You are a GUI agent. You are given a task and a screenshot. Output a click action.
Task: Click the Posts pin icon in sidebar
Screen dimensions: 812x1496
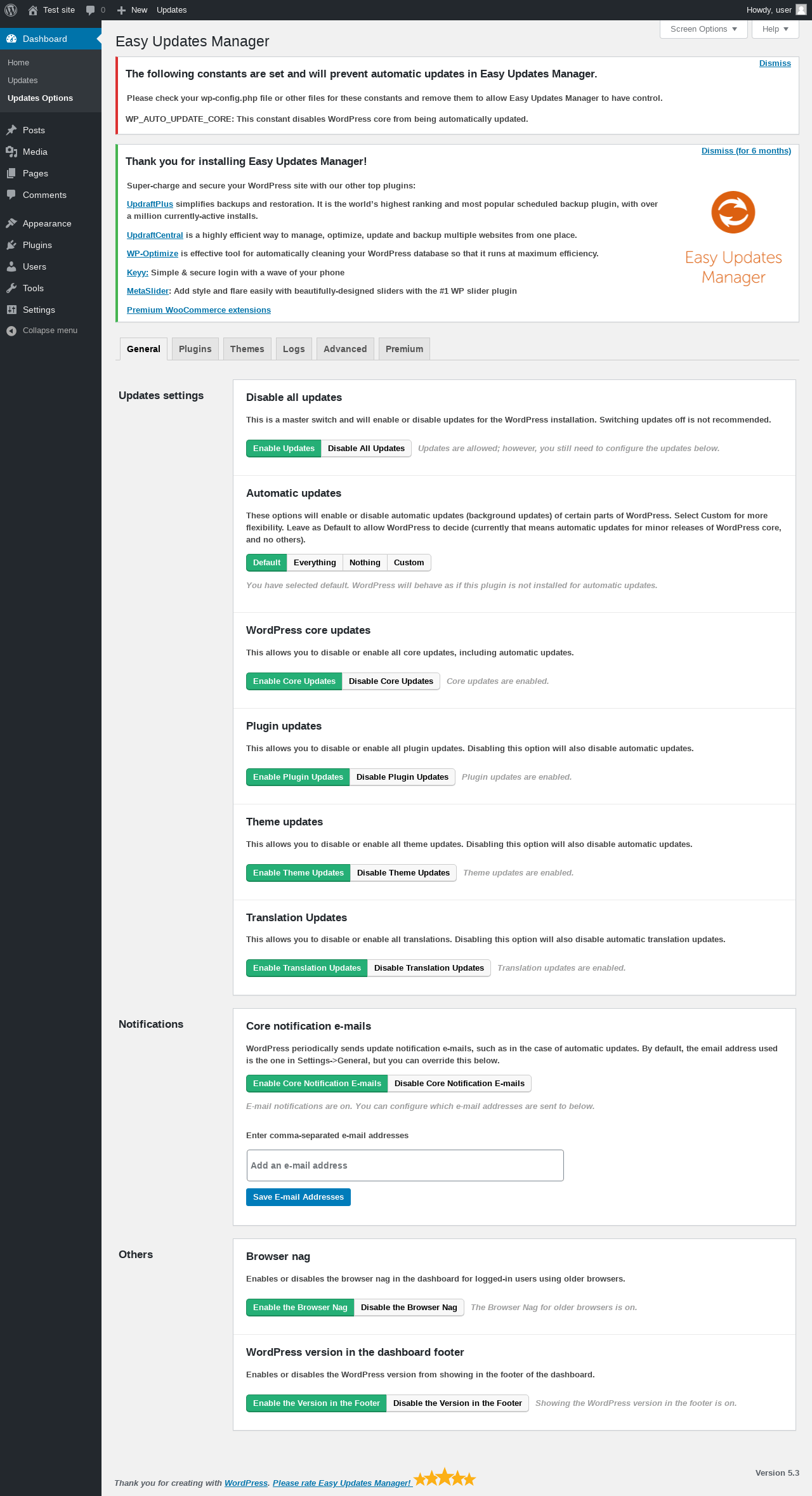pyautogui.click(x=11, y=130)
